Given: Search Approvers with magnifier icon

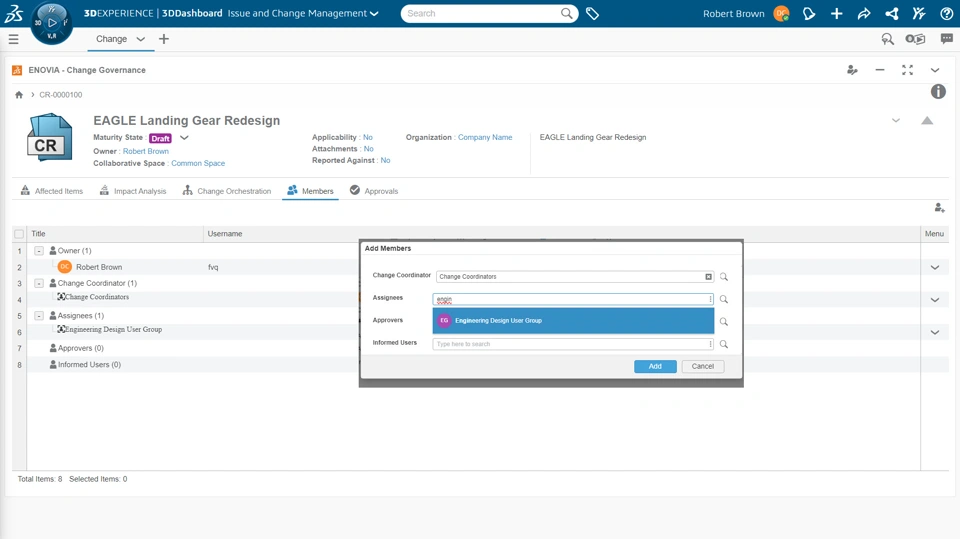Looking at the screenshot, I should point(724,322).
